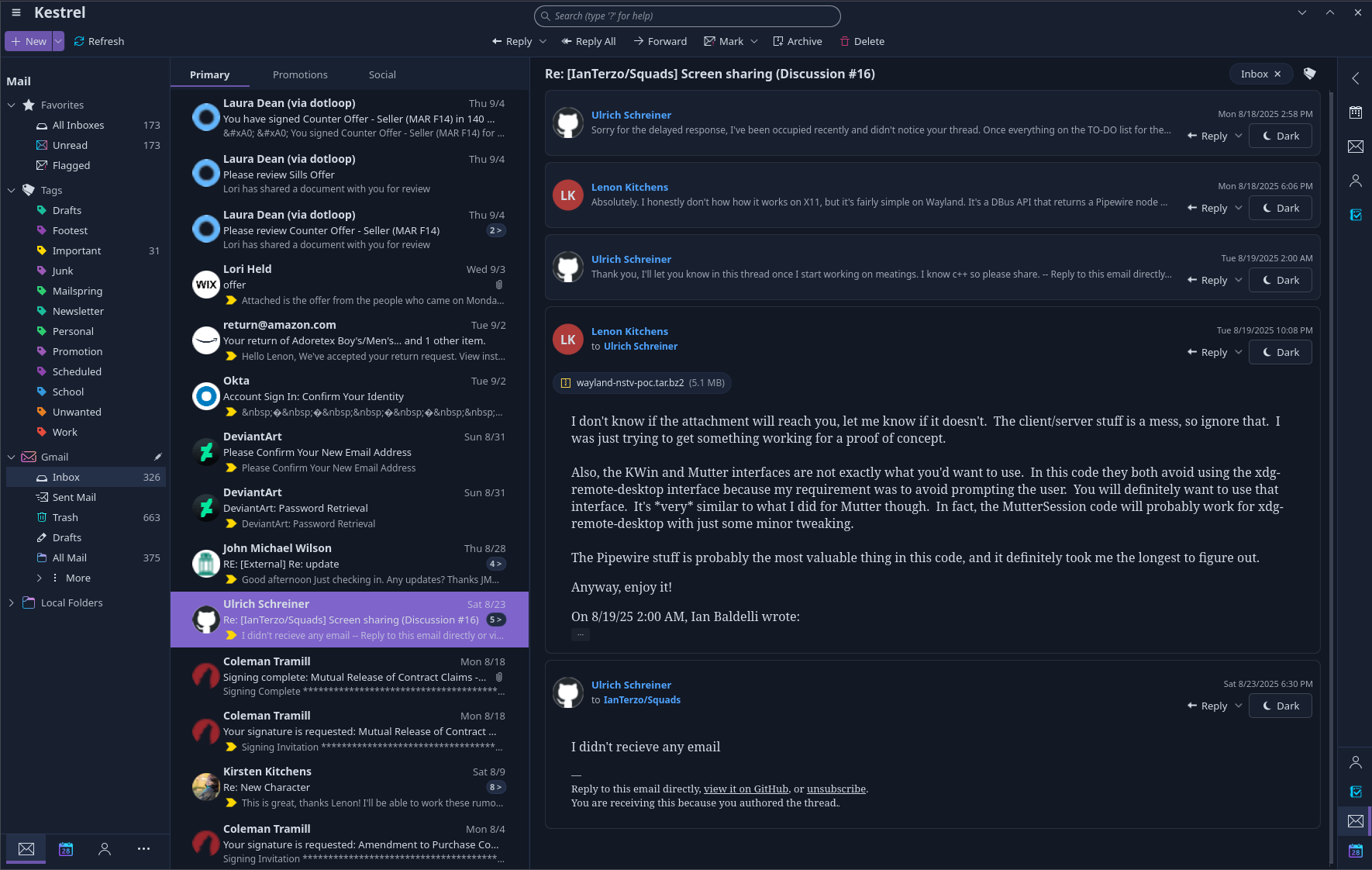Open the tag label icon near Inbox badge
This screenshot has width=1372, height=870.
click(x=1311, y=74)
